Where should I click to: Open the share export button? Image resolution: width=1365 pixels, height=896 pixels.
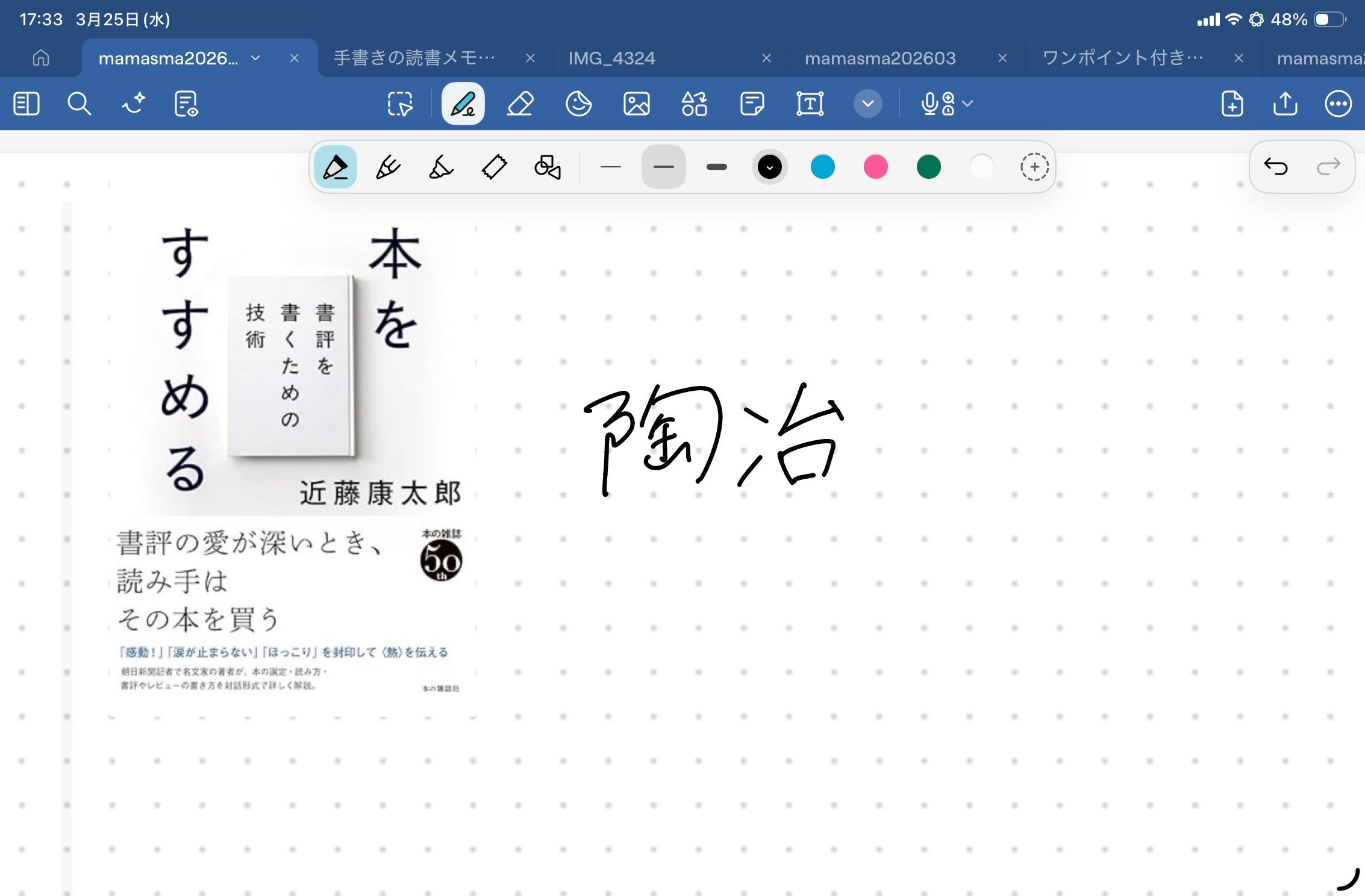tap(1285, 104)
